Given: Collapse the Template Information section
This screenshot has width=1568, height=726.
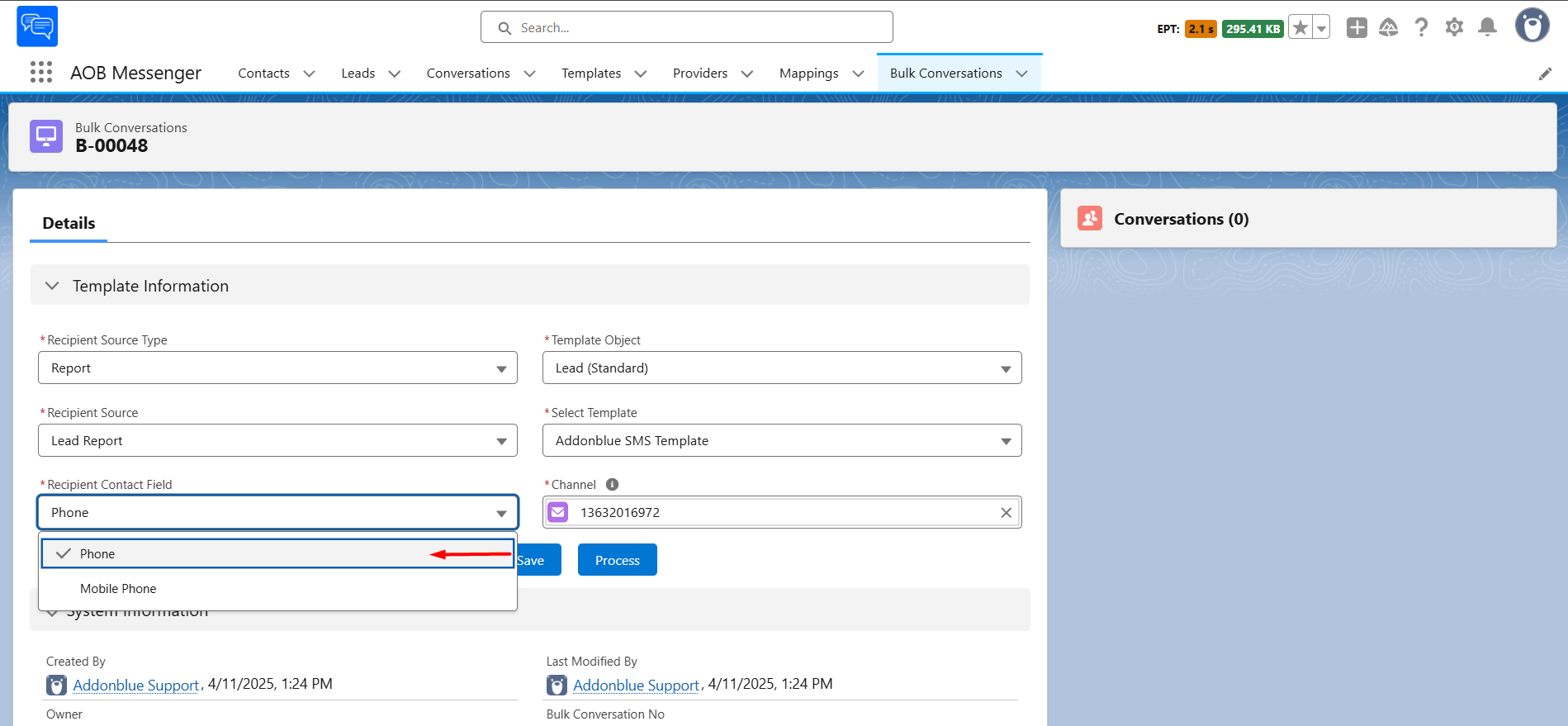Looking at the screenshot, I should [52, 286].
